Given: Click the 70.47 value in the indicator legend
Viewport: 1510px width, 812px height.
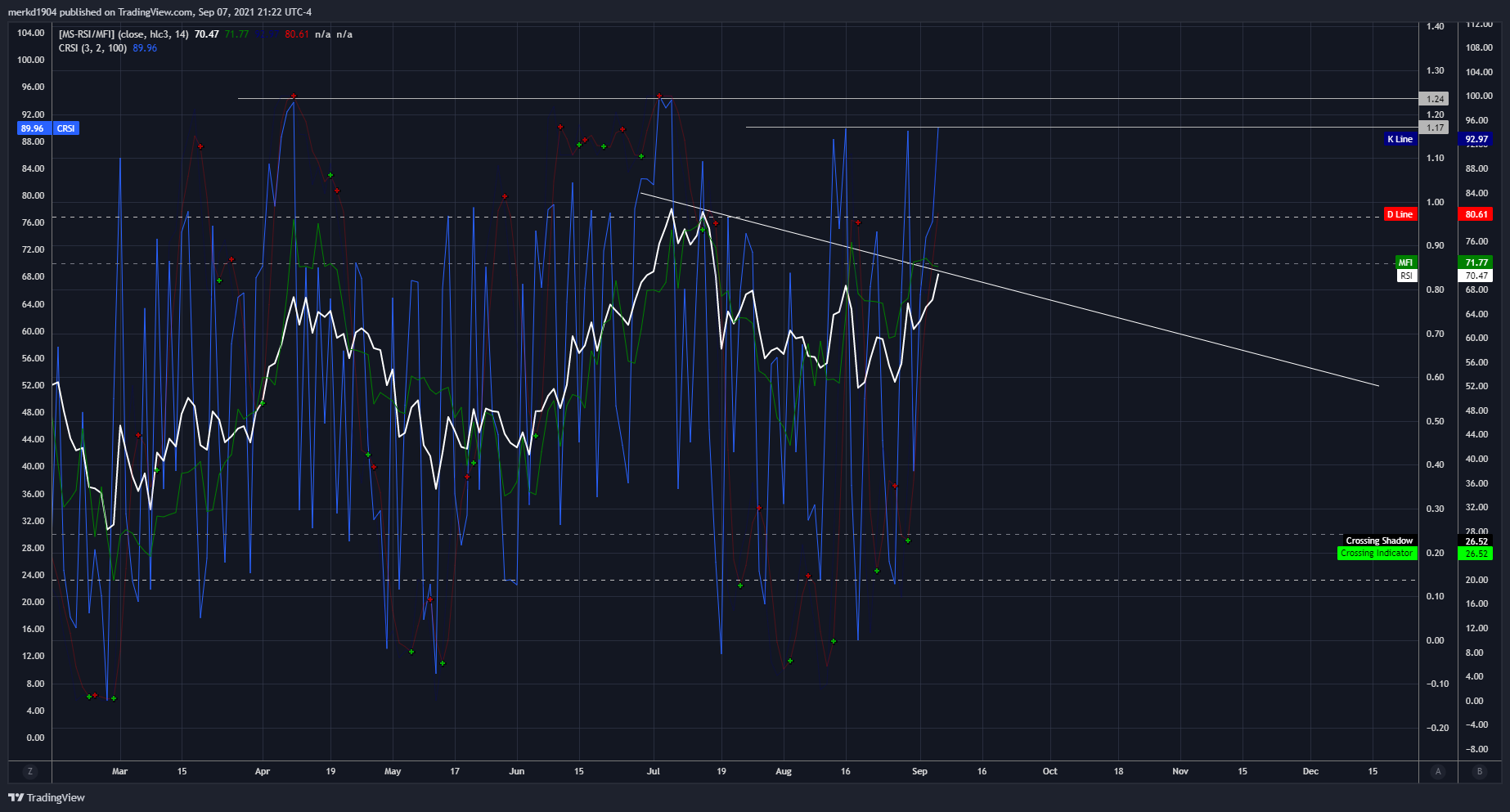Looking at the screenshot, I should tap(207, 34).
